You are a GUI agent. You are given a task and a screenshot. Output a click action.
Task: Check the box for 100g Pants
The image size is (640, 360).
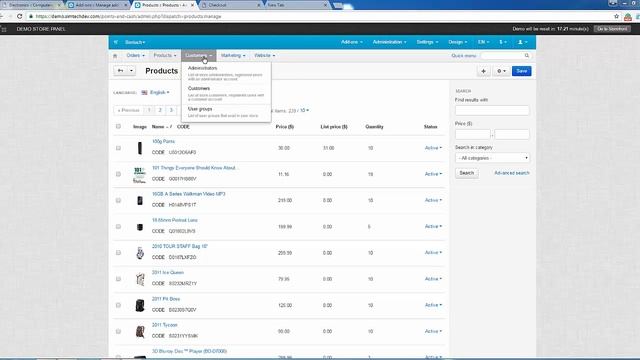(x=118, y=148)
